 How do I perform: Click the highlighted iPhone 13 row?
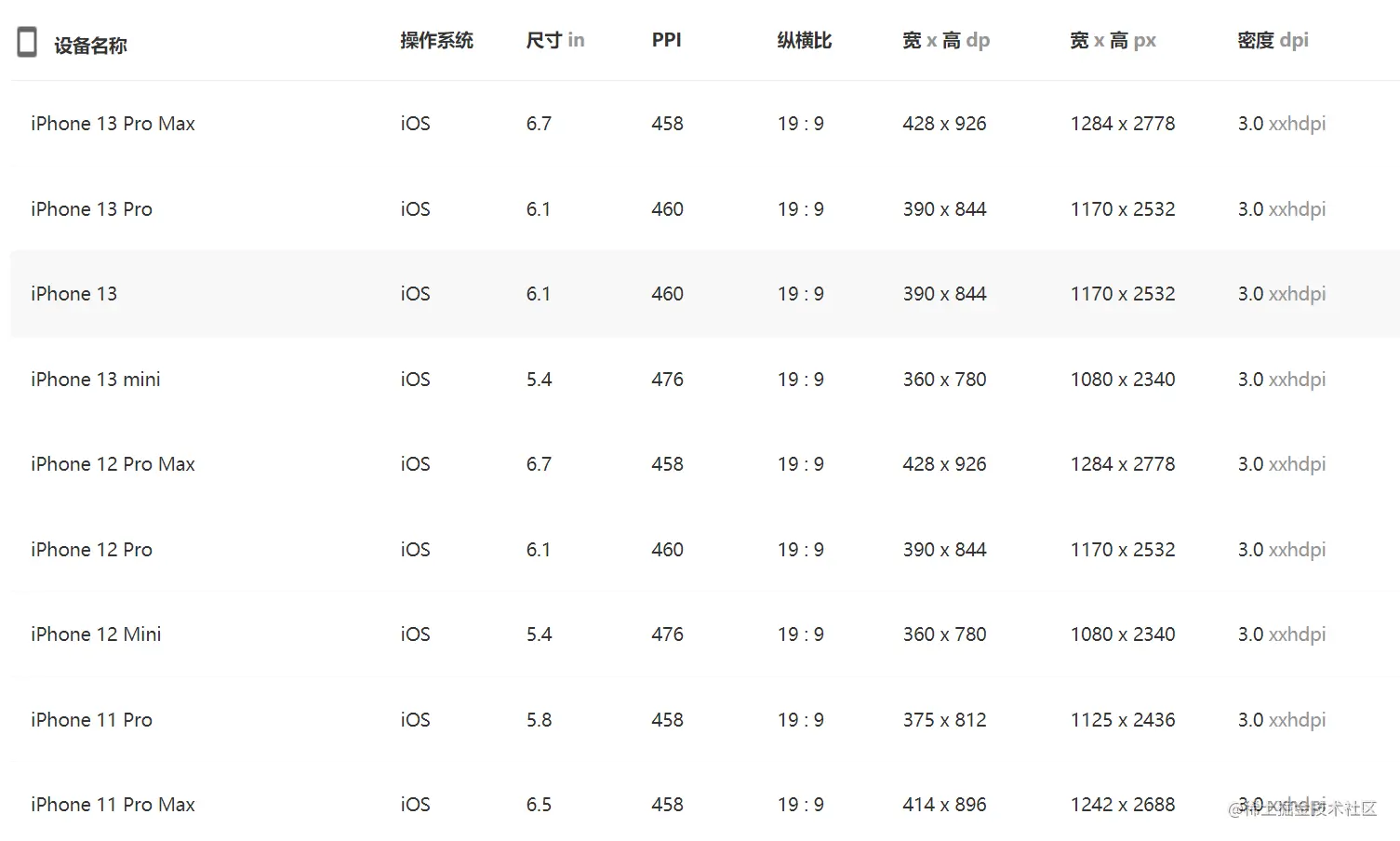tap(704, 294)
